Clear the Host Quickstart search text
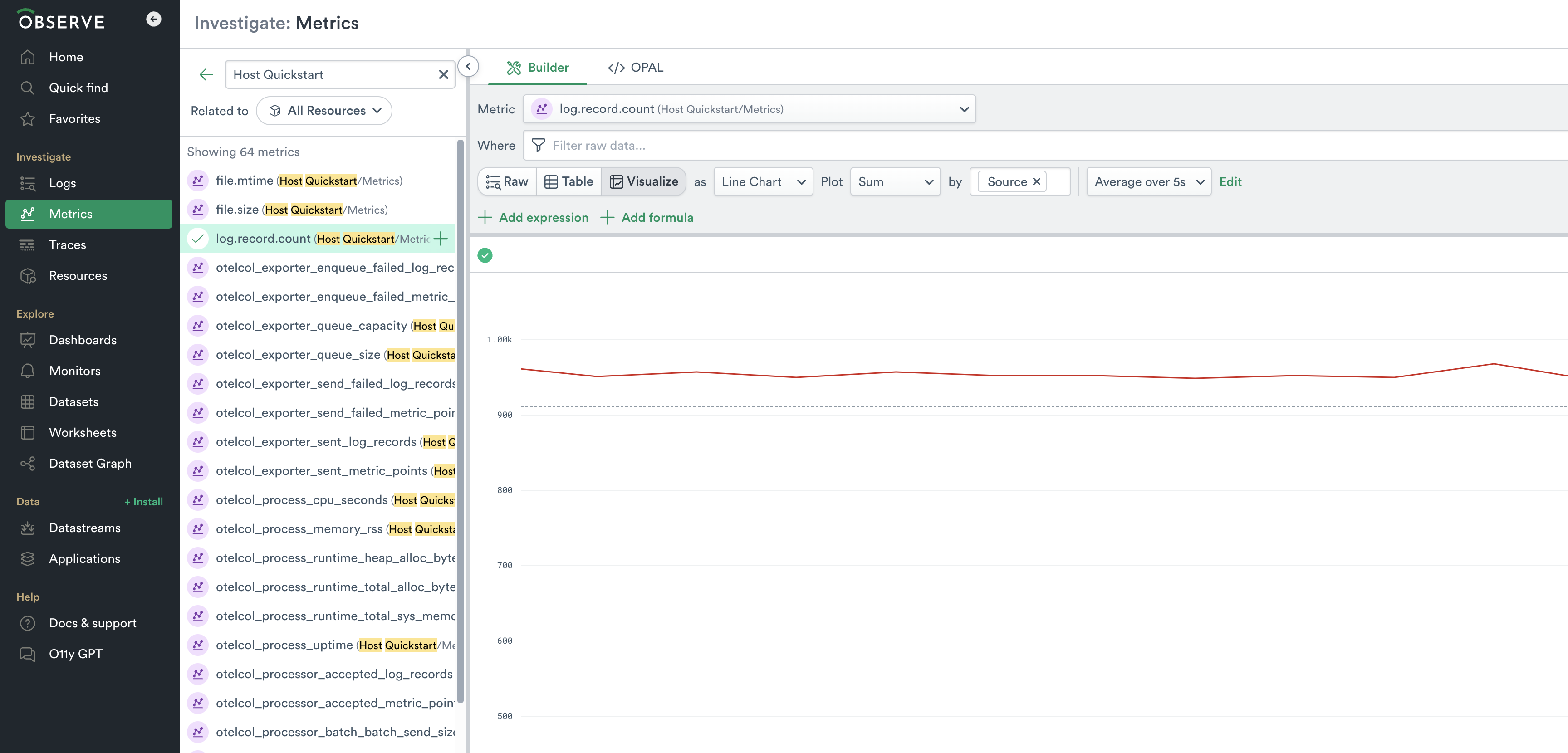1568x753 pixels. (443, 74)
